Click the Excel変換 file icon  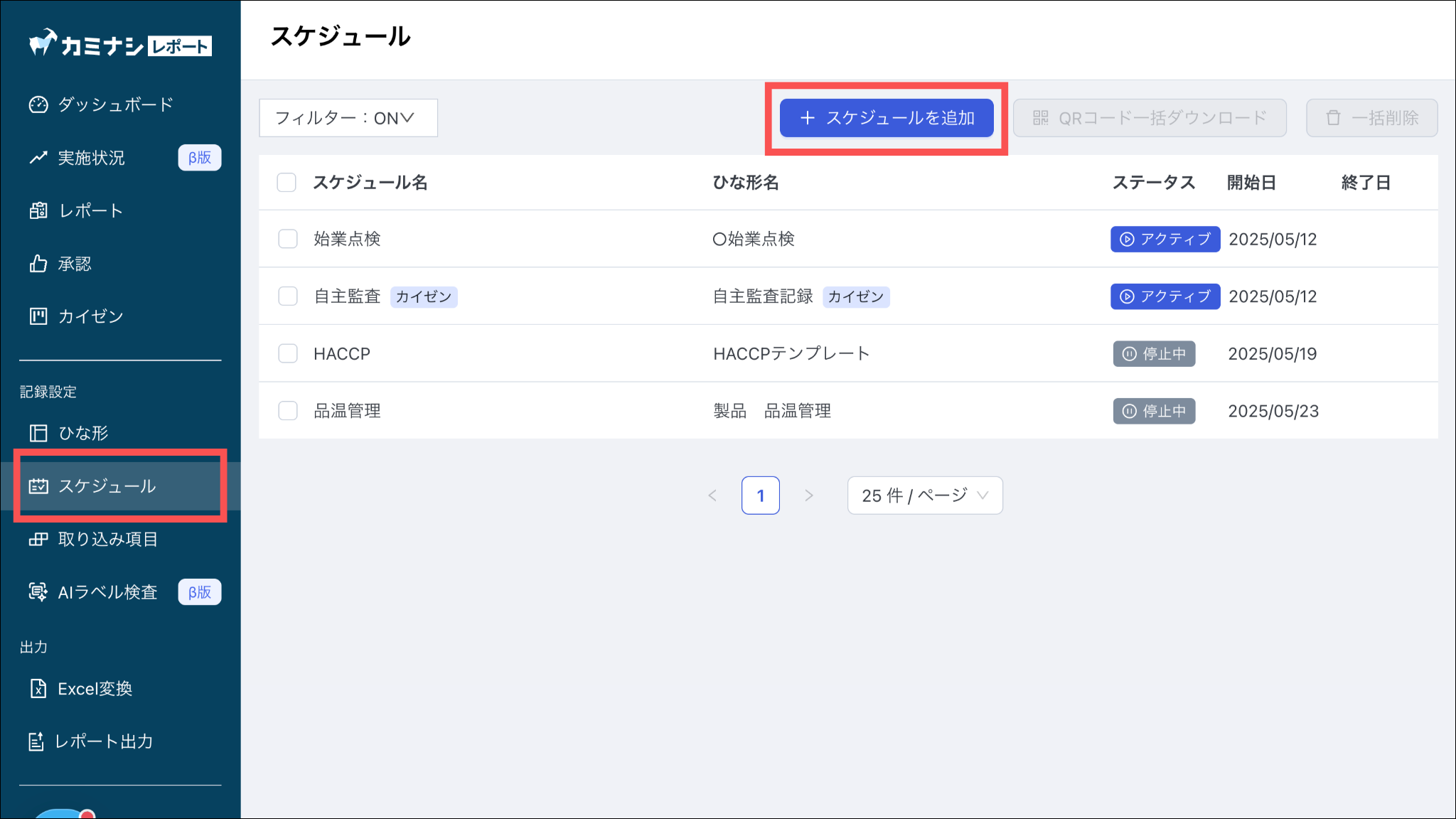click(38, 688)
